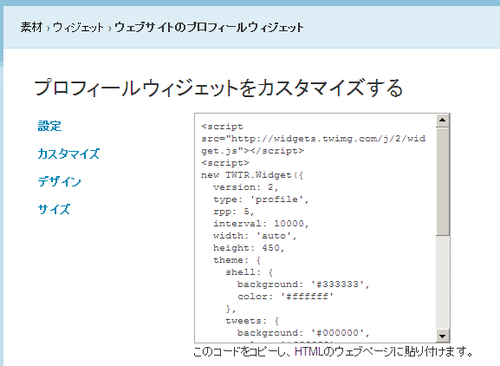Click the 'height: 450,' code line
The height and width of the screenshot is (366, 500).
249,248
